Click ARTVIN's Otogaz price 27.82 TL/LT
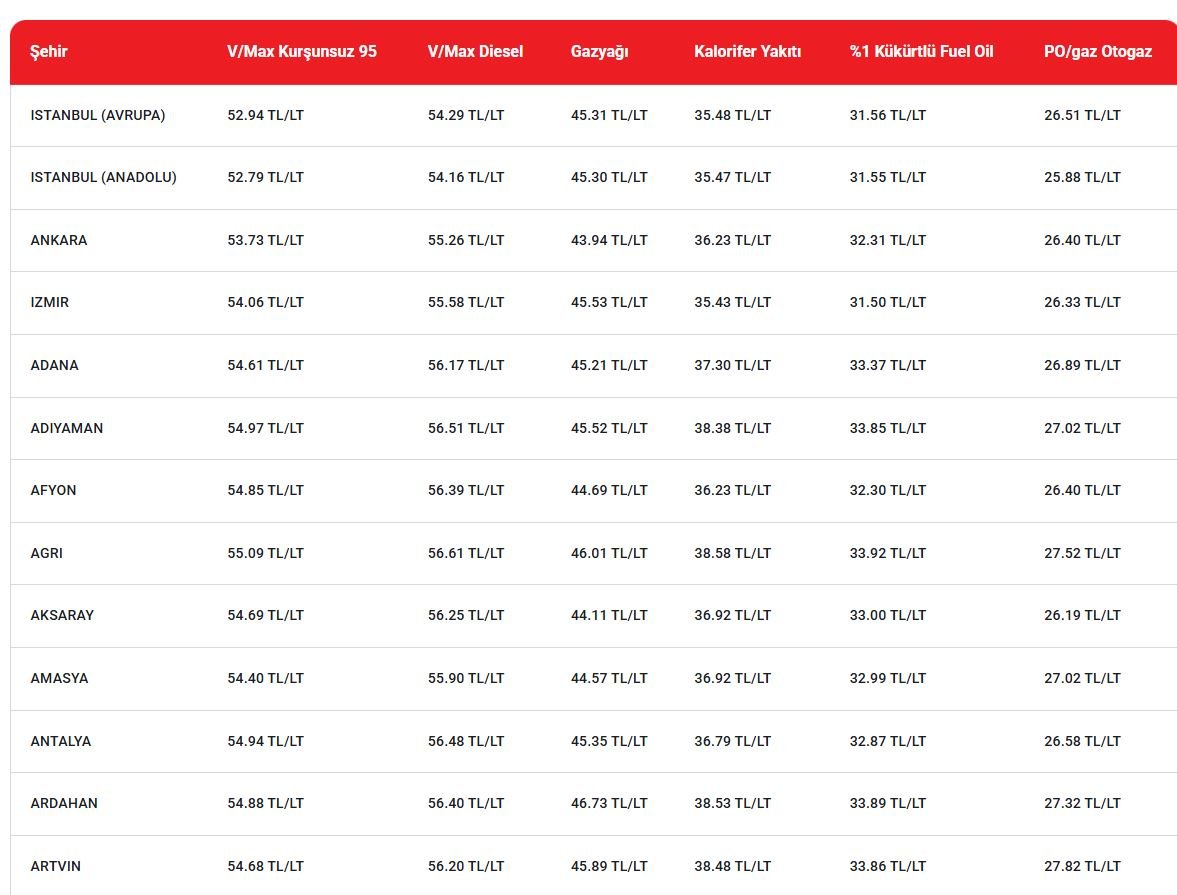The height and width of the screenshot is (895, 1177). tap(1082, 866)
